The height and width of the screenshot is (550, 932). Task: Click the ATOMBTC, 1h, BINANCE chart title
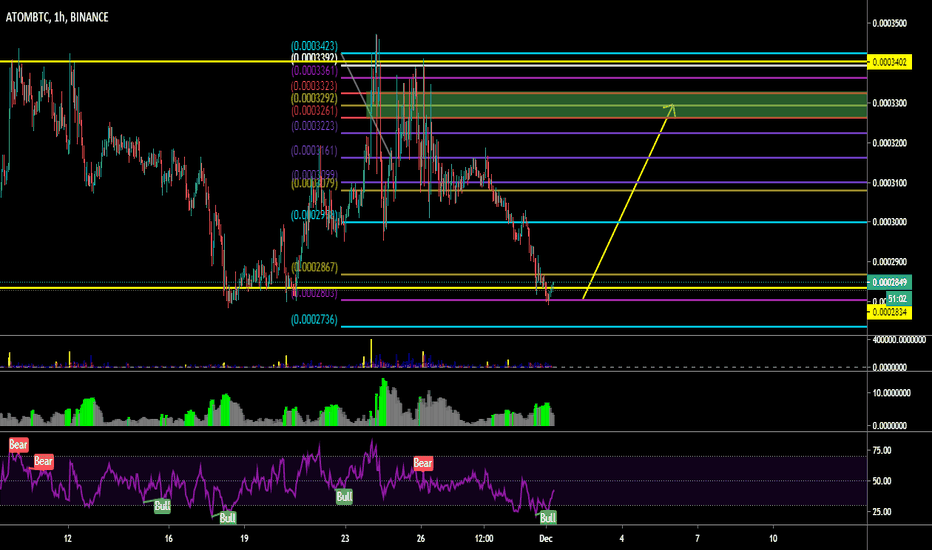57,17
